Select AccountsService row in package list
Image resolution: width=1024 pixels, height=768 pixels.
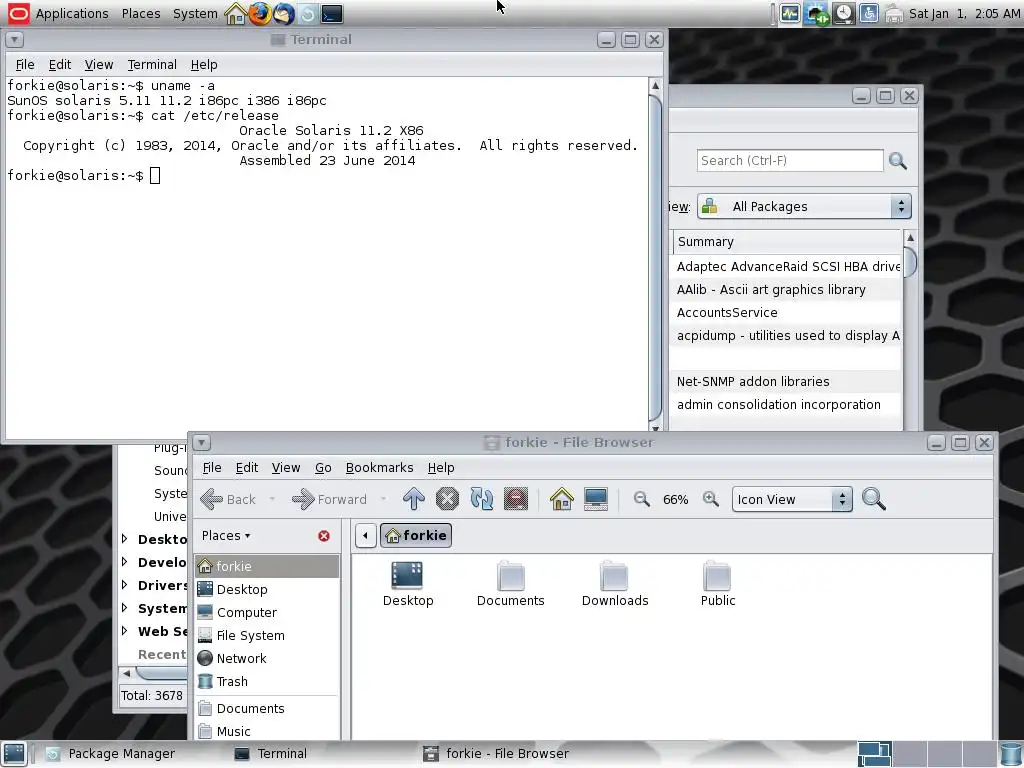[x=785, y=312]
